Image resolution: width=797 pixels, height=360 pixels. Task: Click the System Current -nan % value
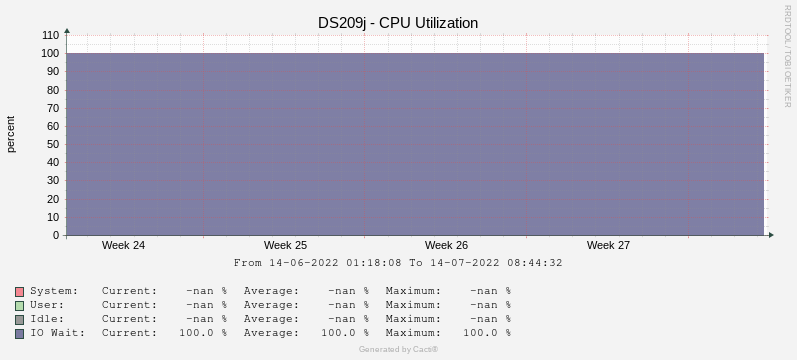(x=206, y=291)
